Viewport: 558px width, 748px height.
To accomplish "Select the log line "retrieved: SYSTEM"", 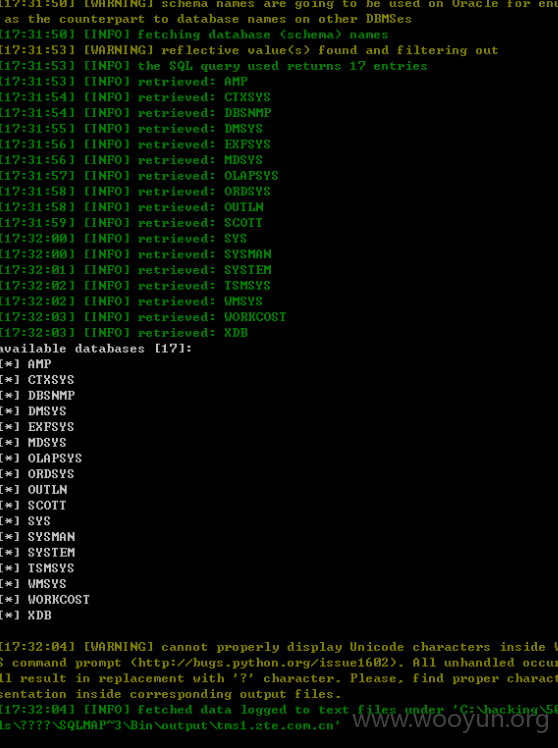I will point(135,270).
